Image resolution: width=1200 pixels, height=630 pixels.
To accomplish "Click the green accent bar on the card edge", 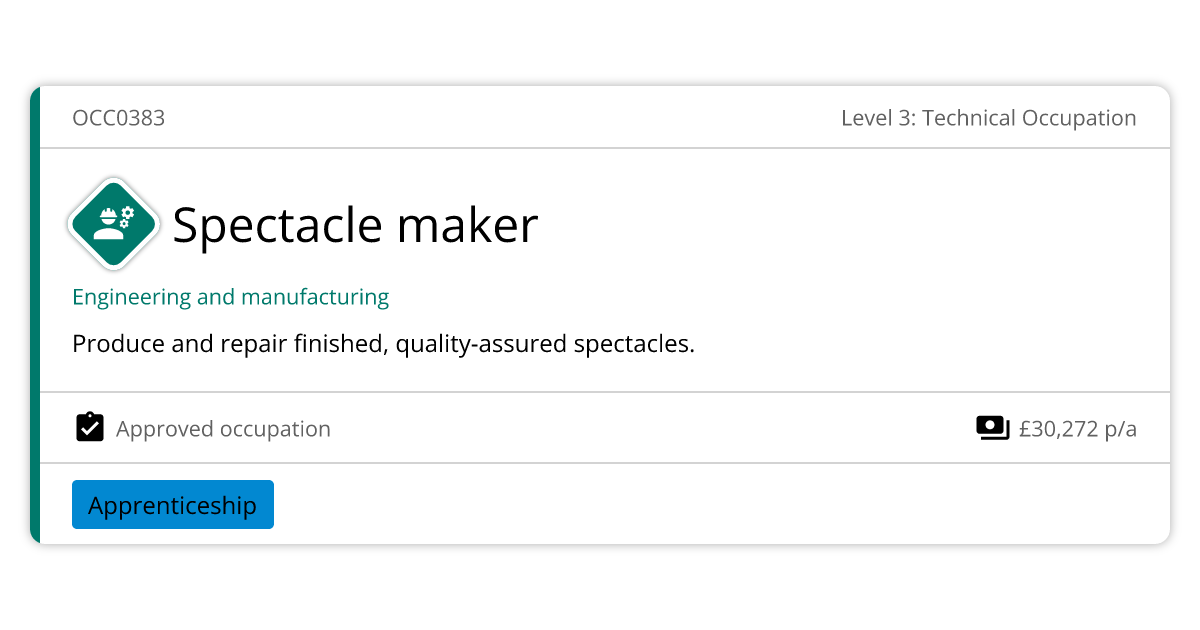I will pyautogui.click(x=35, y=315).
